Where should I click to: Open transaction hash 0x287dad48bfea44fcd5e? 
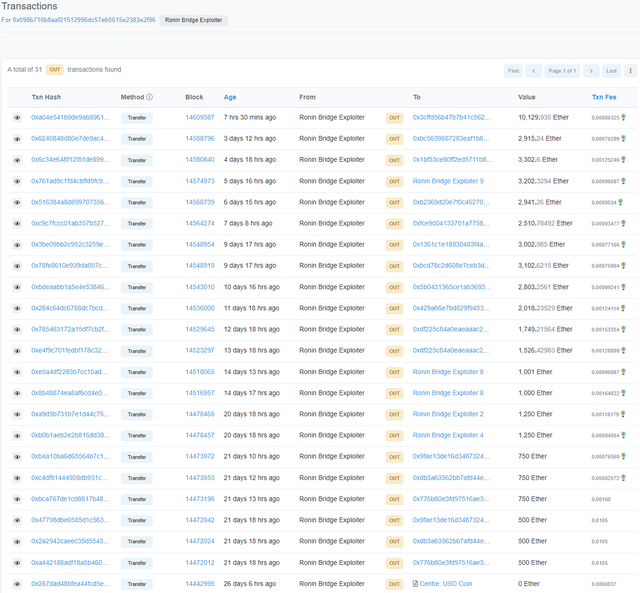[70, 584]
